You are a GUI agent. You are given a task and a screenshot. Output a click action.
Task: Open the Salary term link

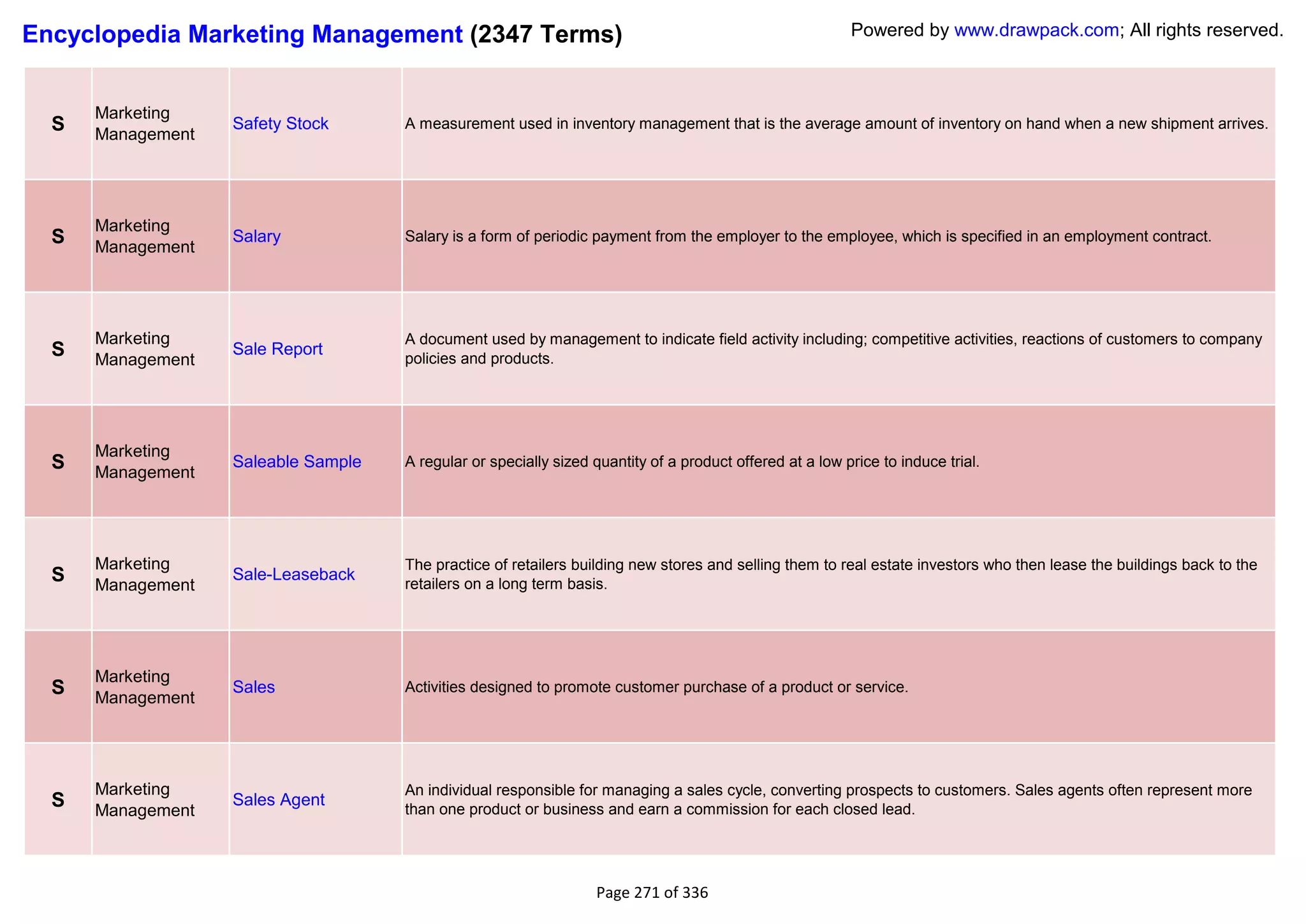pos(256,236)
